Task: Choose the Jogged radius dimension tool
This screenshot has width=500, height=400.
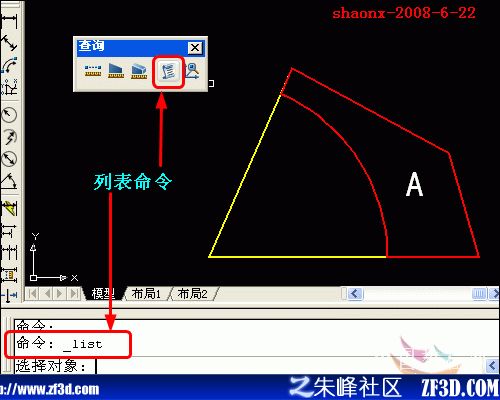Action: coord(9,137)
